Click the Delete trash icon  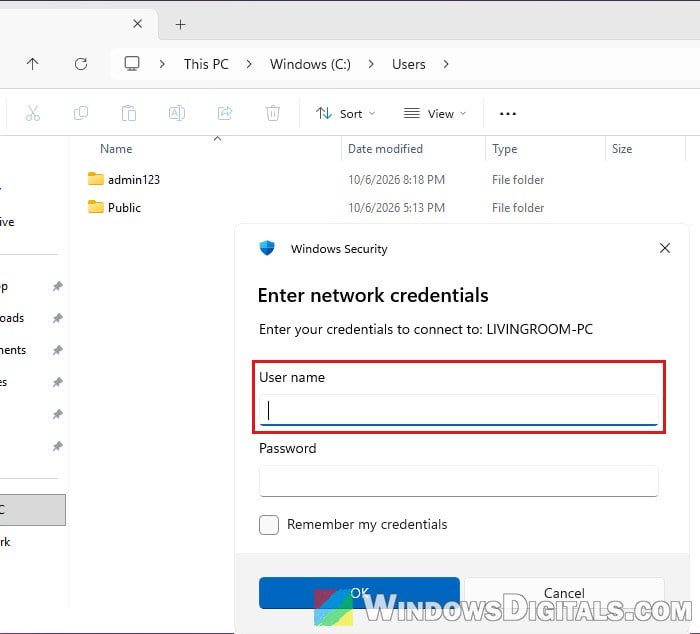(x=273, y=113)
